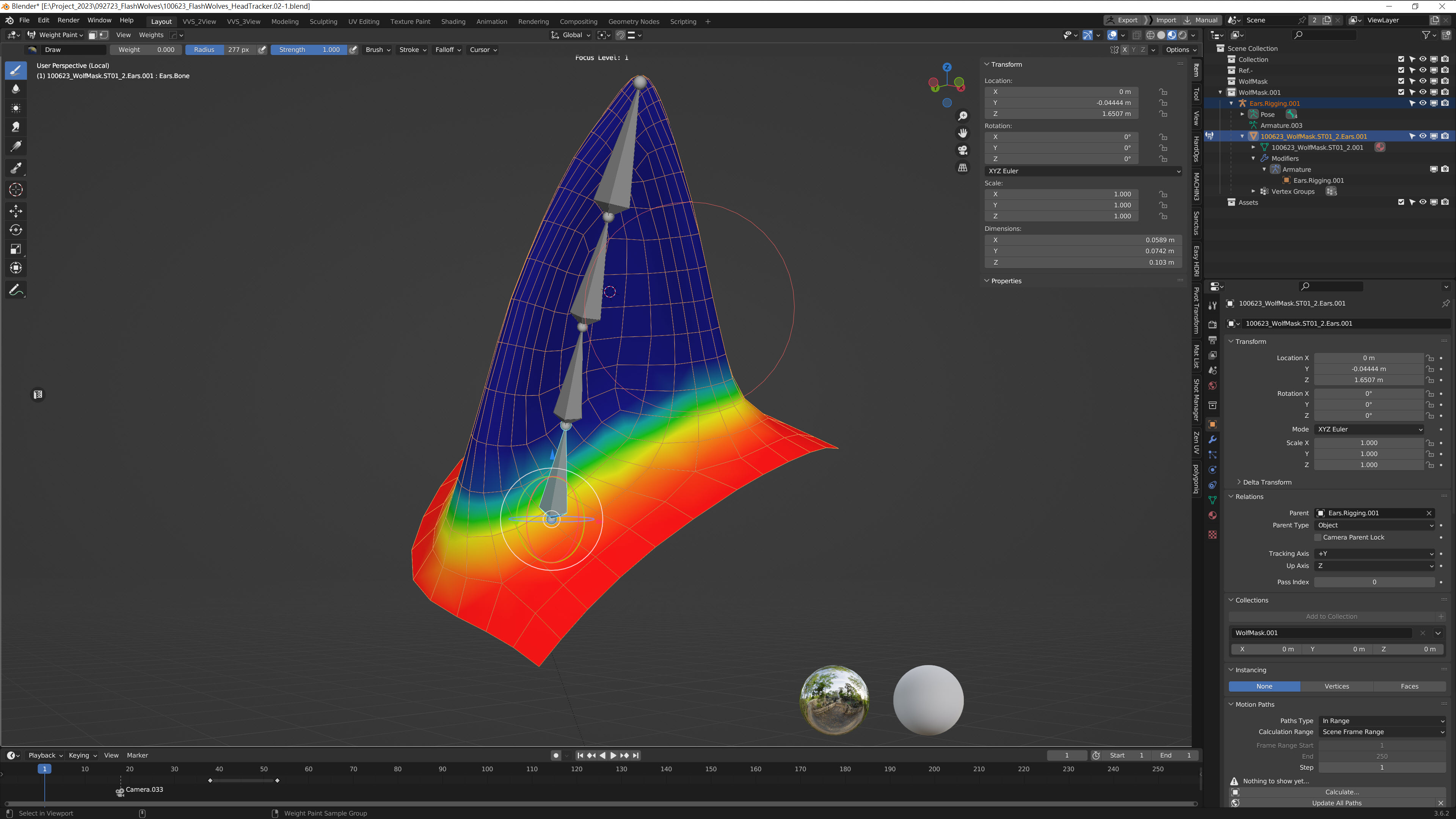
Task: Switch to the Sculpting workspace tab
Action: [323, 22]
